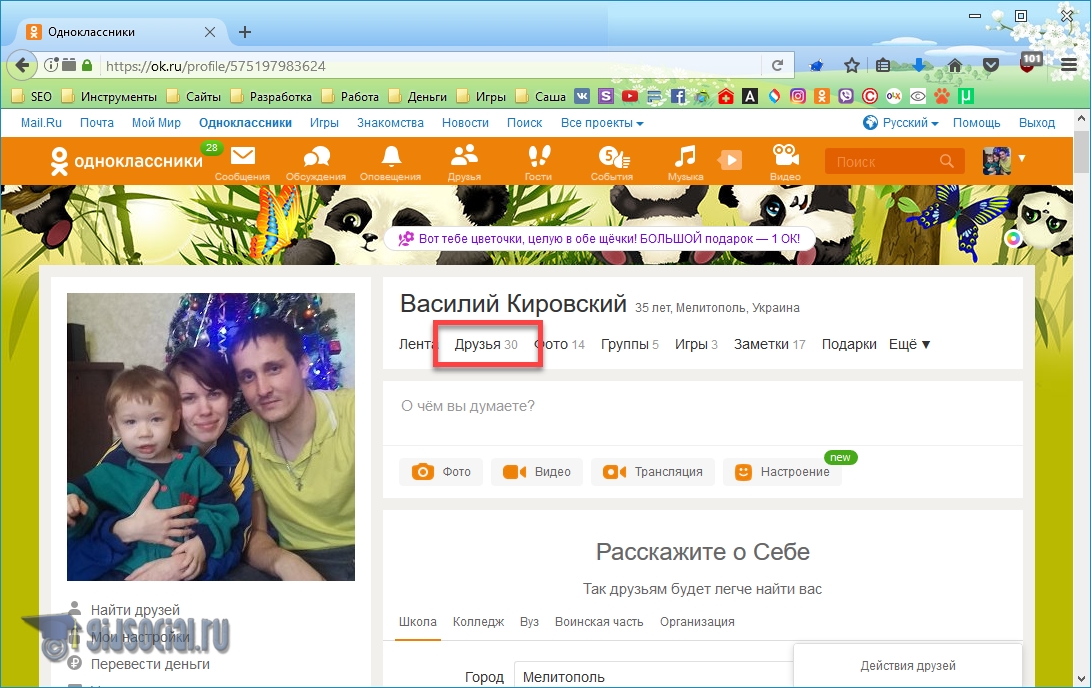Open Все проекты dropdown

click(x=601, y=123)
